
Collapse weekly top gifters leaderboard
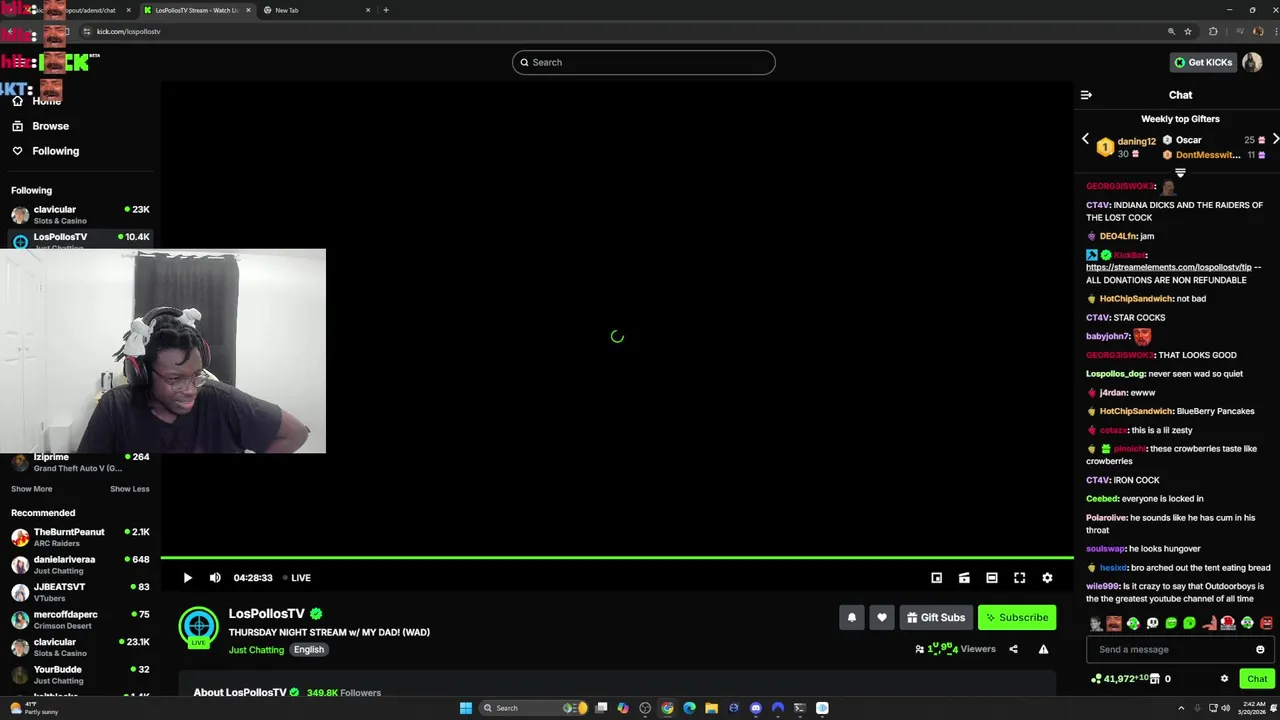pos(1180,173)
